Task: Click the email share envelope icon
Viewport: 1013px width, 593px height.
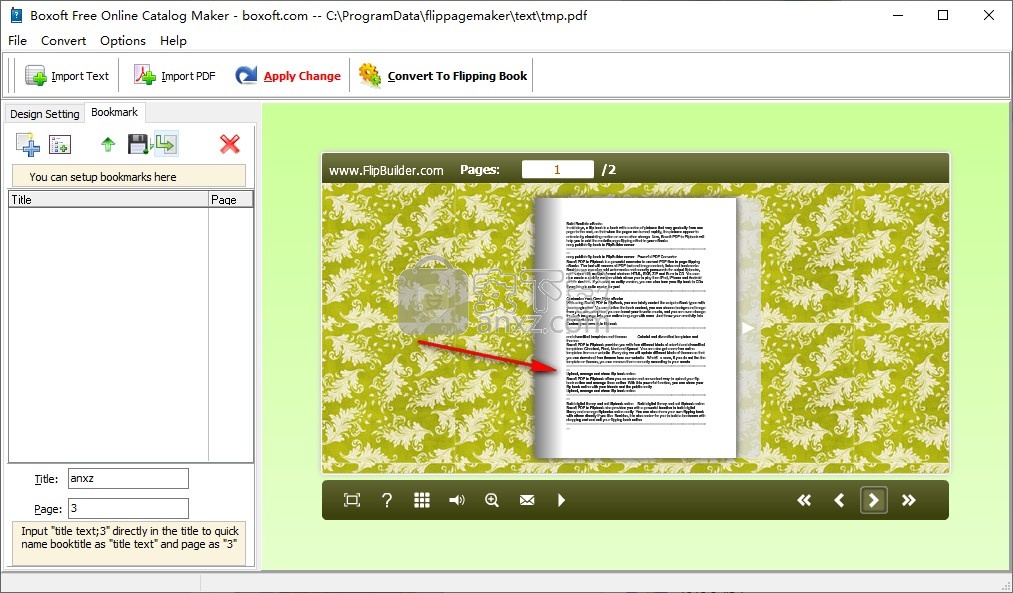Action: (527, 500)
